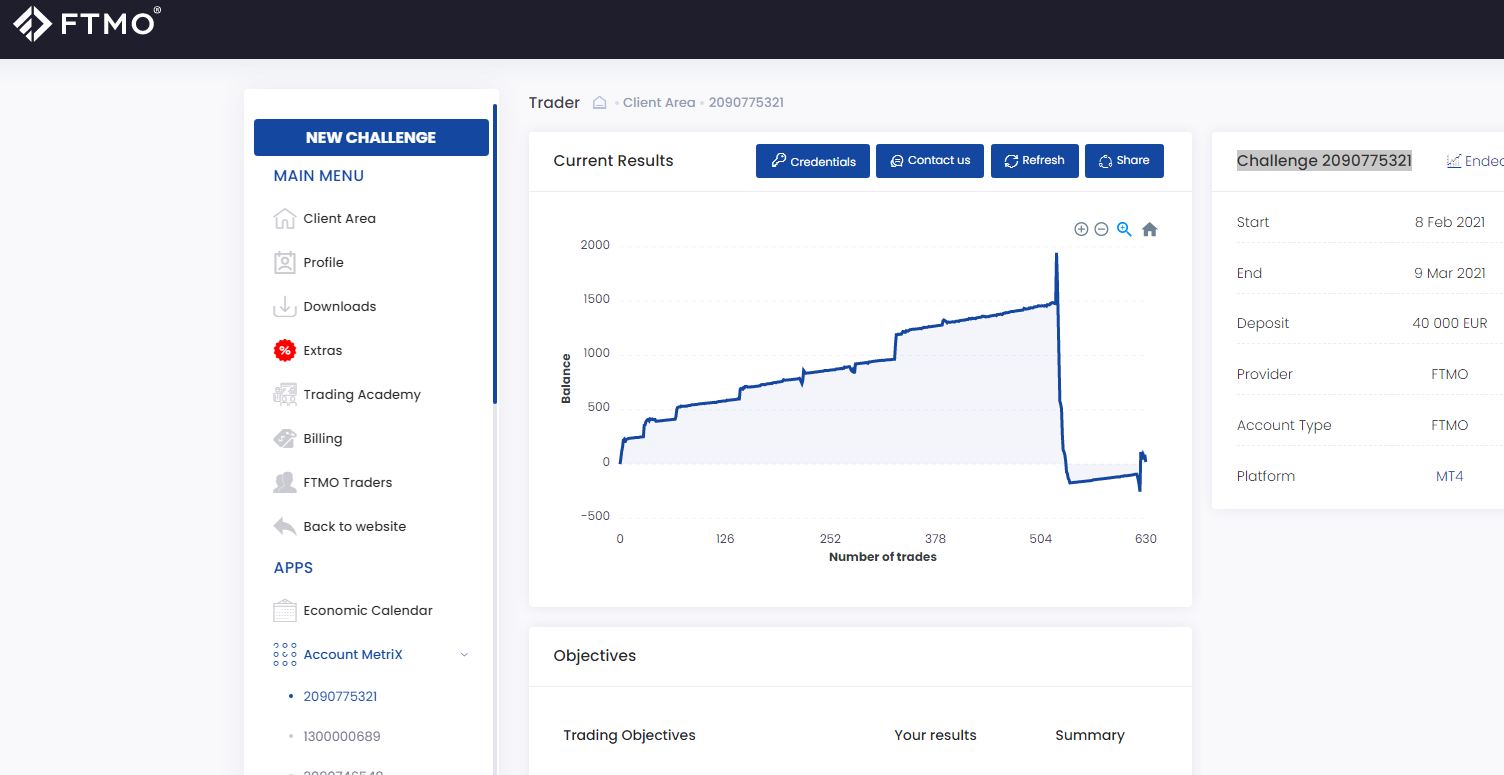Select the magnifier selection zoom tool

click(1124, 229)
